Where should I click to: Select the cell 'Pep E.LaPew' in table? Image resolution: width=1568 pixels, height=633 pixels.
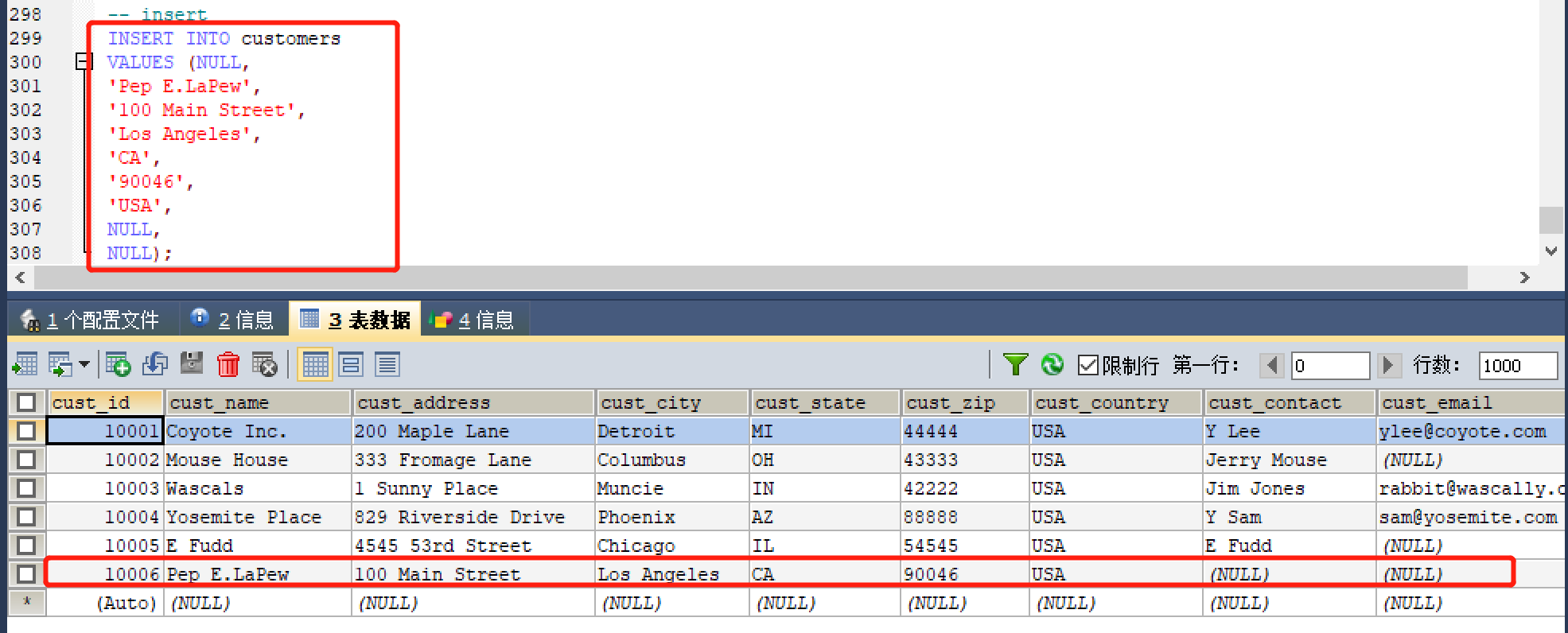click(x=259, y=574)
